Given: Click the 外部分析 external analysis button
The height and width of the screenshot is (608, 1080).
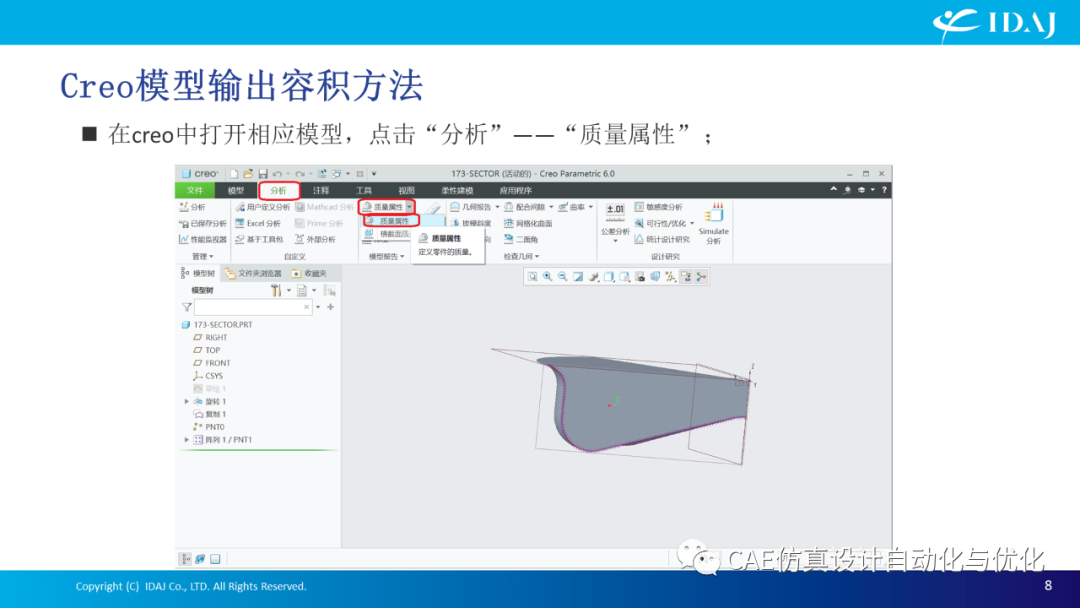Looking at the screenshot, I should (315, 239).
